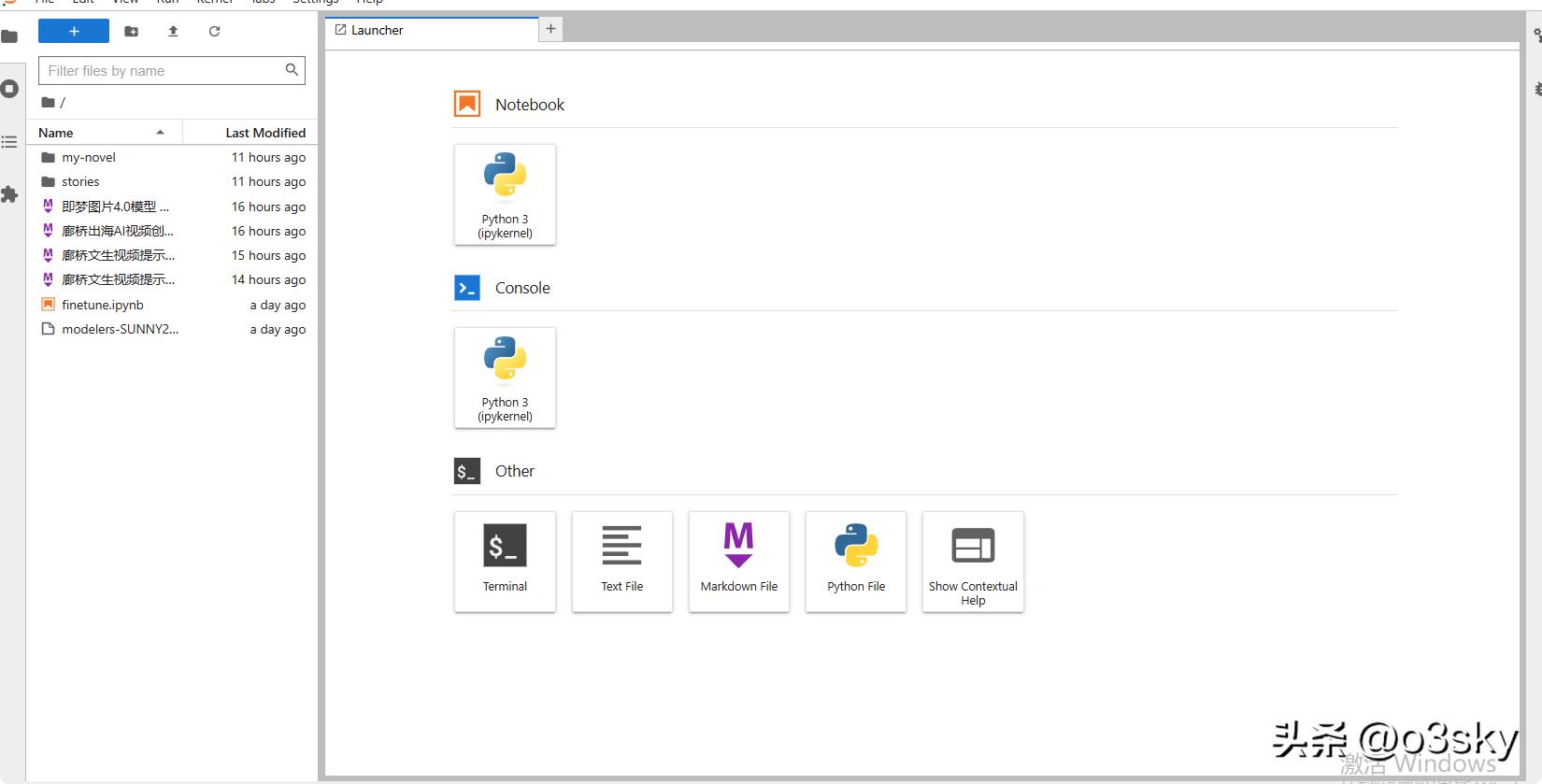This screenshot has height=784, width=1542.
Task: Click the blue New Launcher plus button
Action: [x=73, y=31]
